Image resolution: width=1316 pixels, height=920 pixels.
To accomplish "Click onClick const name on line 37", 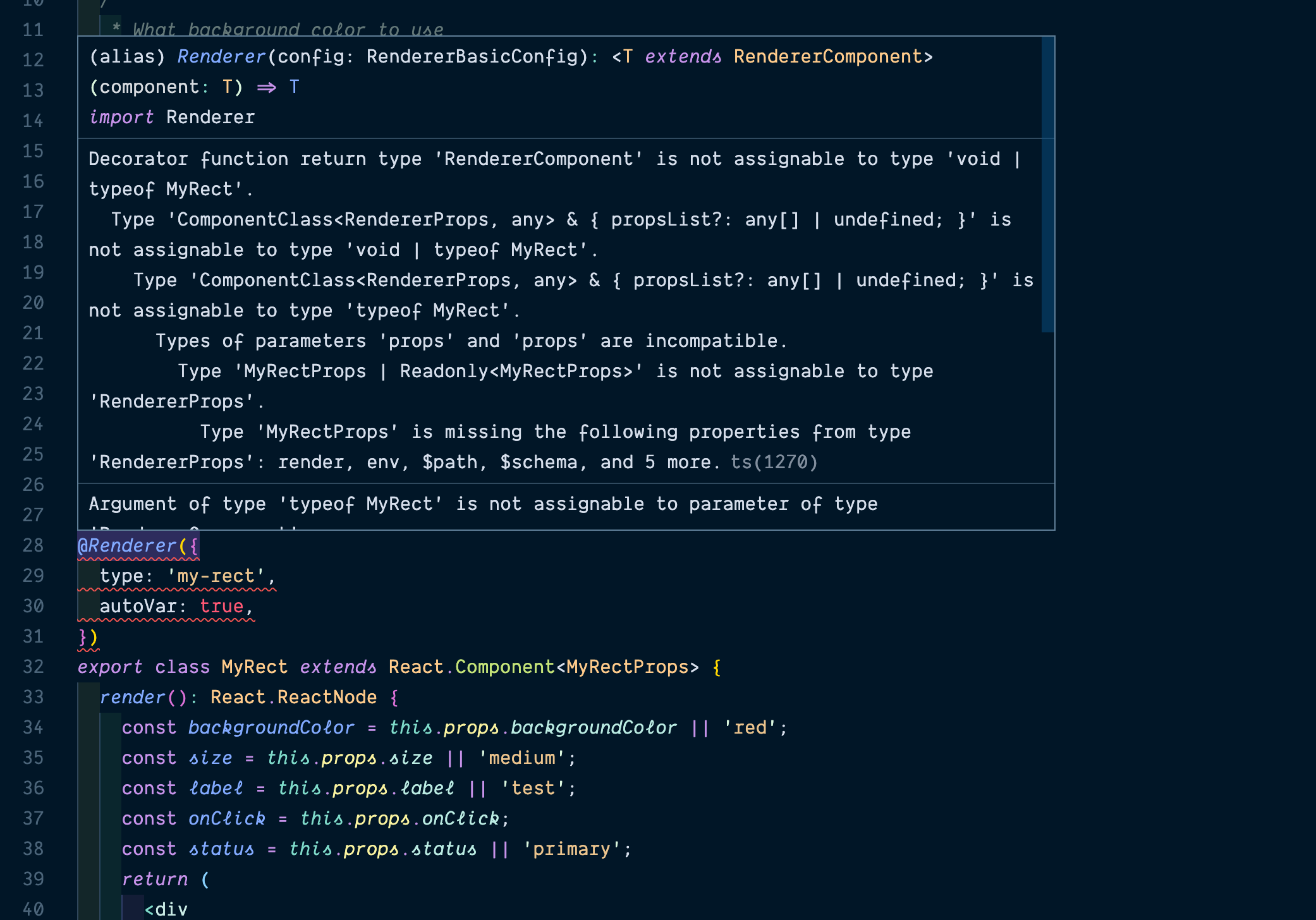I will coord(227,819).
